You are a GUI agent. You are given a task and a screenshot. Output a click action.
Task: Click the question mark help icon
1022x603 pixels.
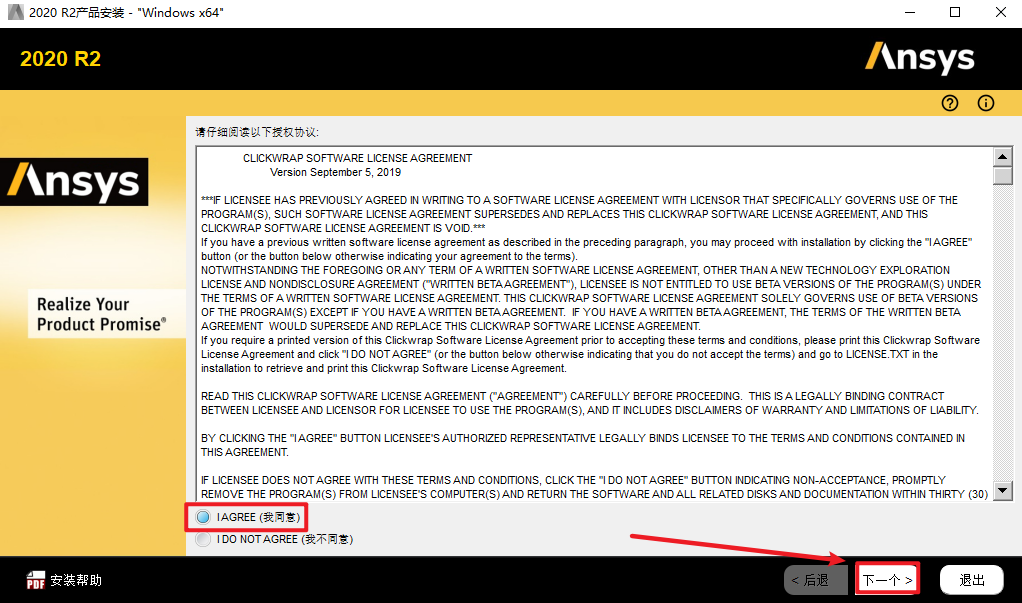[950, 103]
